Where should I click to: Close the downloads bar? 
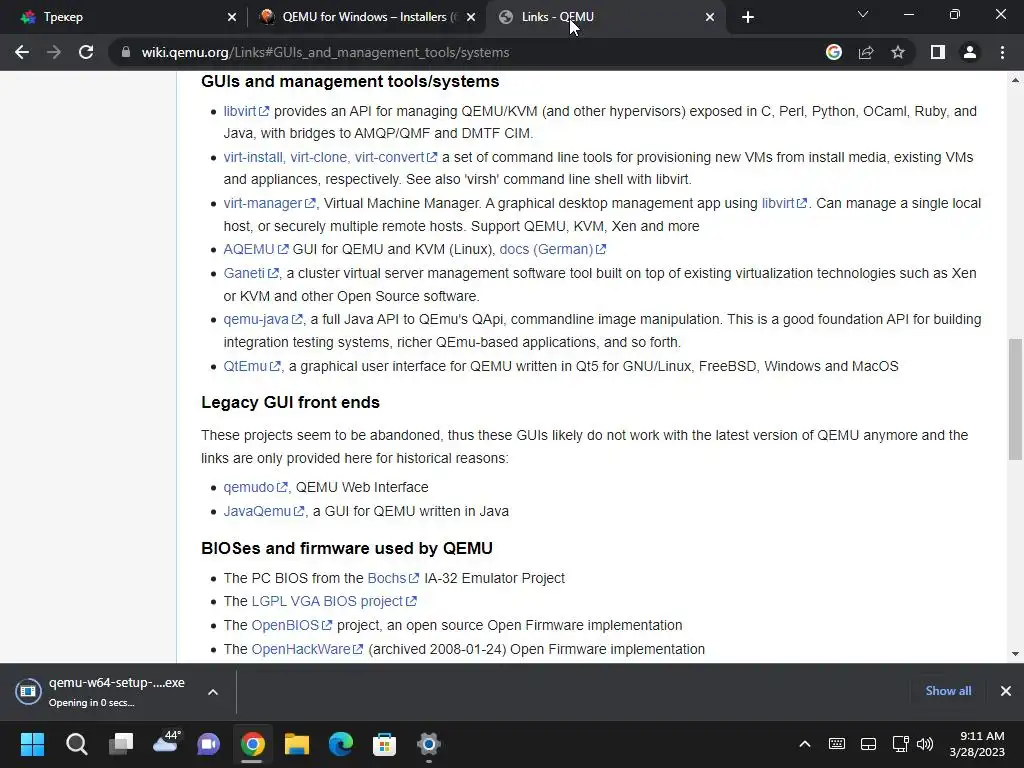[x=1006, y=691]
